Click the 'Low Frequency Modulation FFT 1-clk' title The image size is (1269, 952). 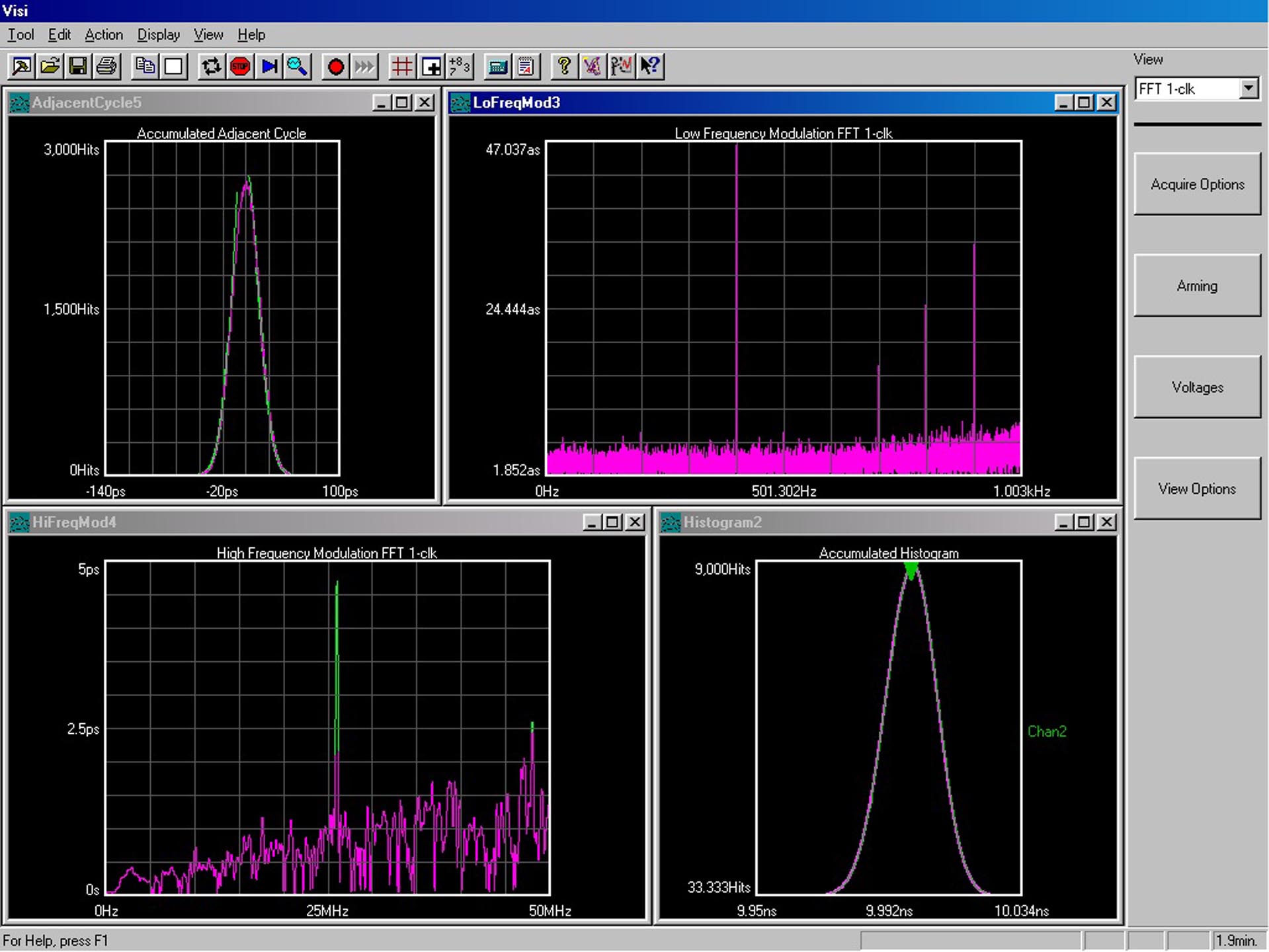pyautogui.click(x=784, y=133)
